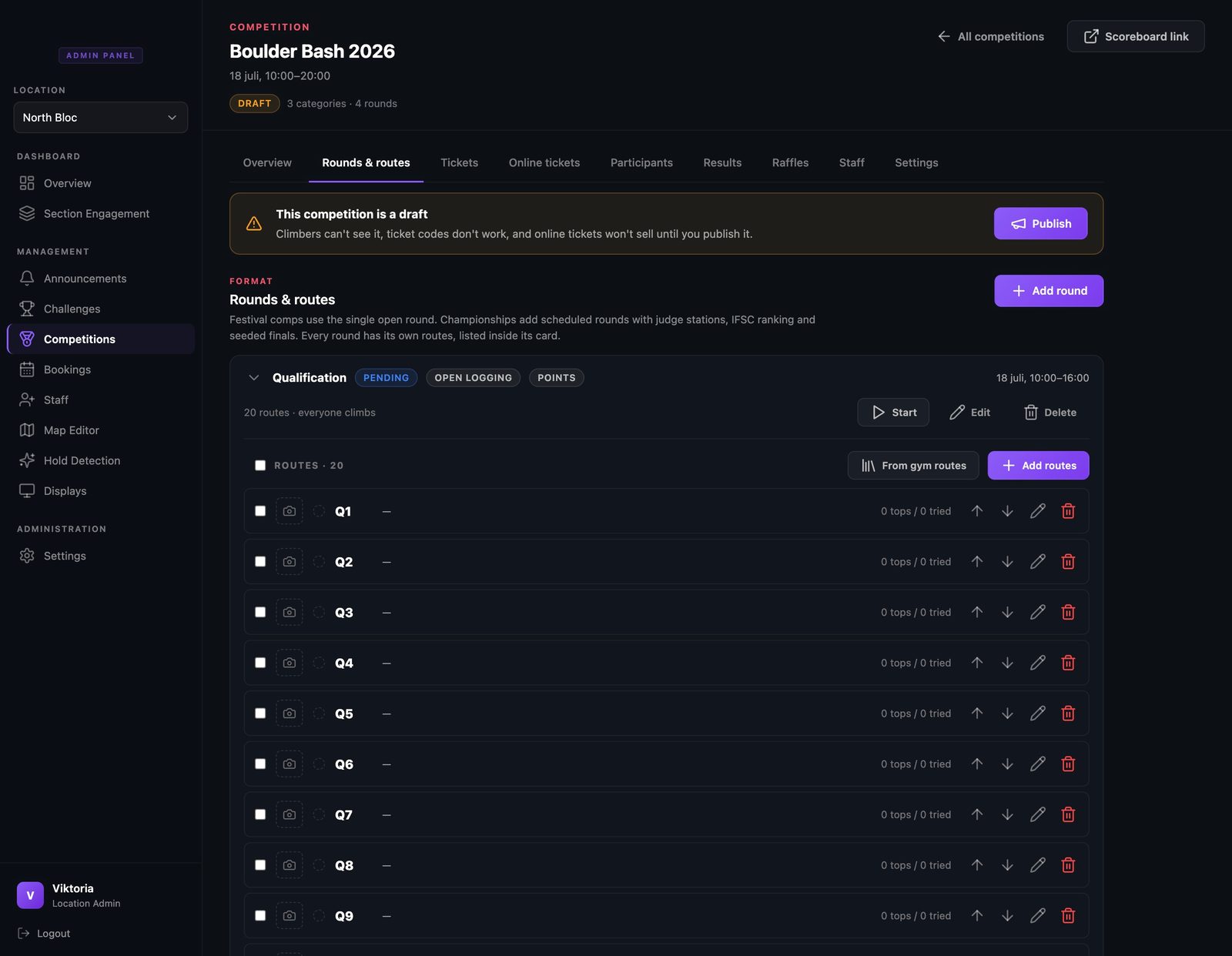Click the Add round button

[x=1049, y=291]
